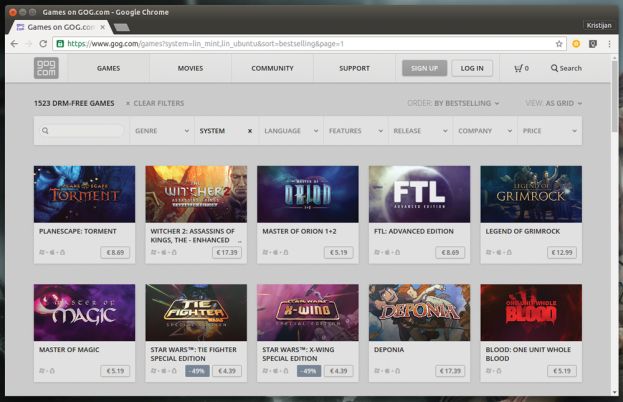Click the Search magnifier in the navbar
This screenshot has width=623, height=402.
tap(566, 68)
